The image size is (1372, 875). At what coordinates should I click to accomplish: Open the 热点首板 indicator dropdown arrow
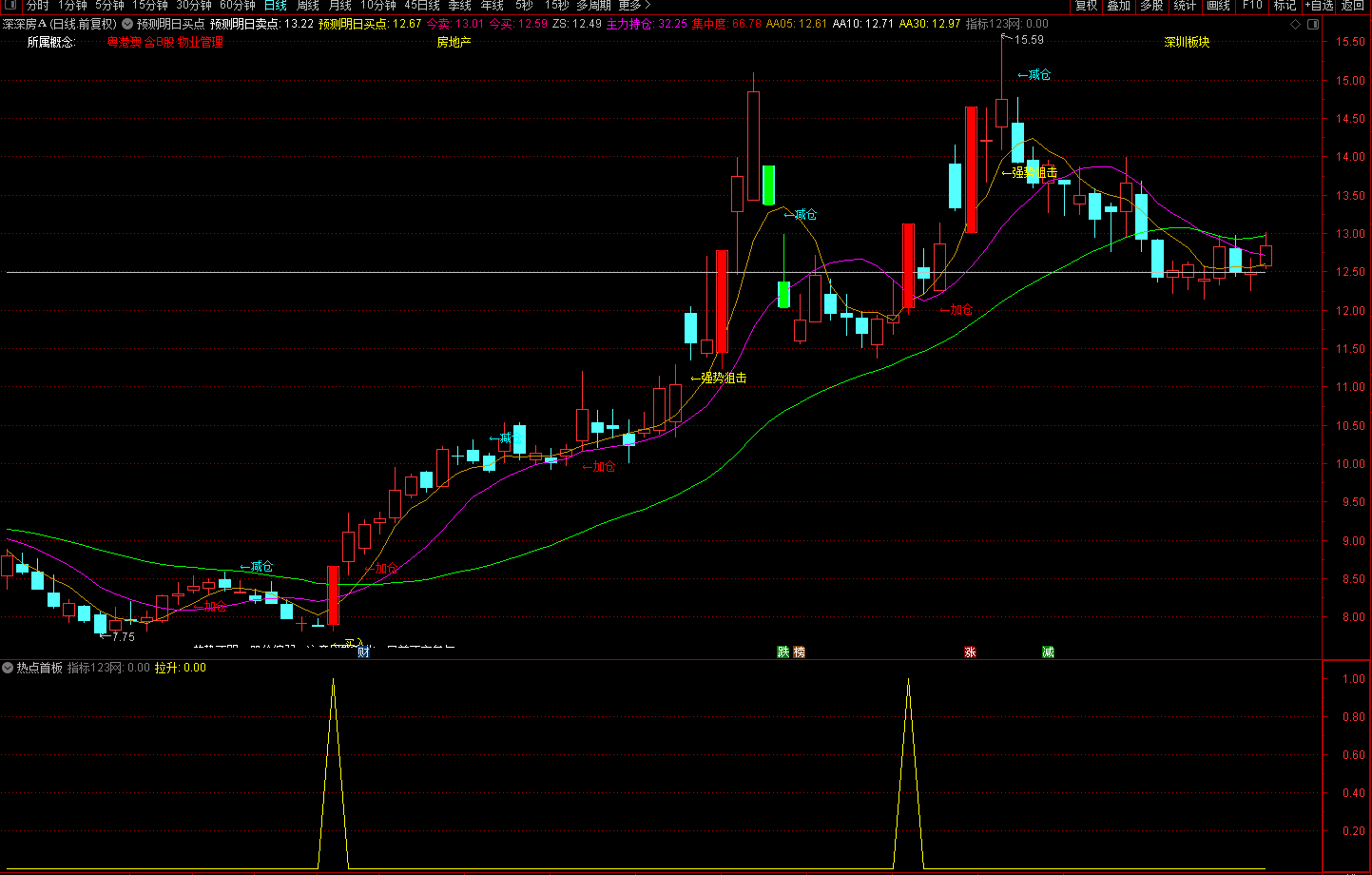click(8, 668)
